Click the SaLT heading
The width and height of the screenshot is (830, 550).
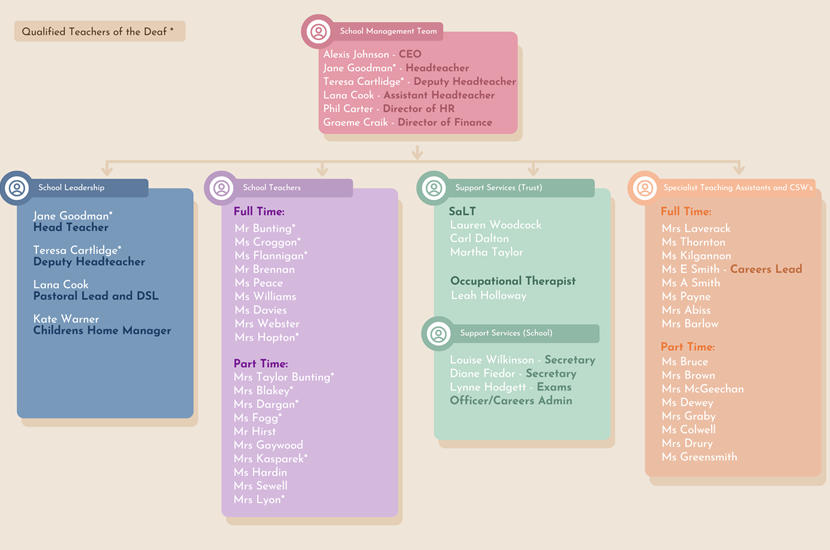(x=462, y=211)
